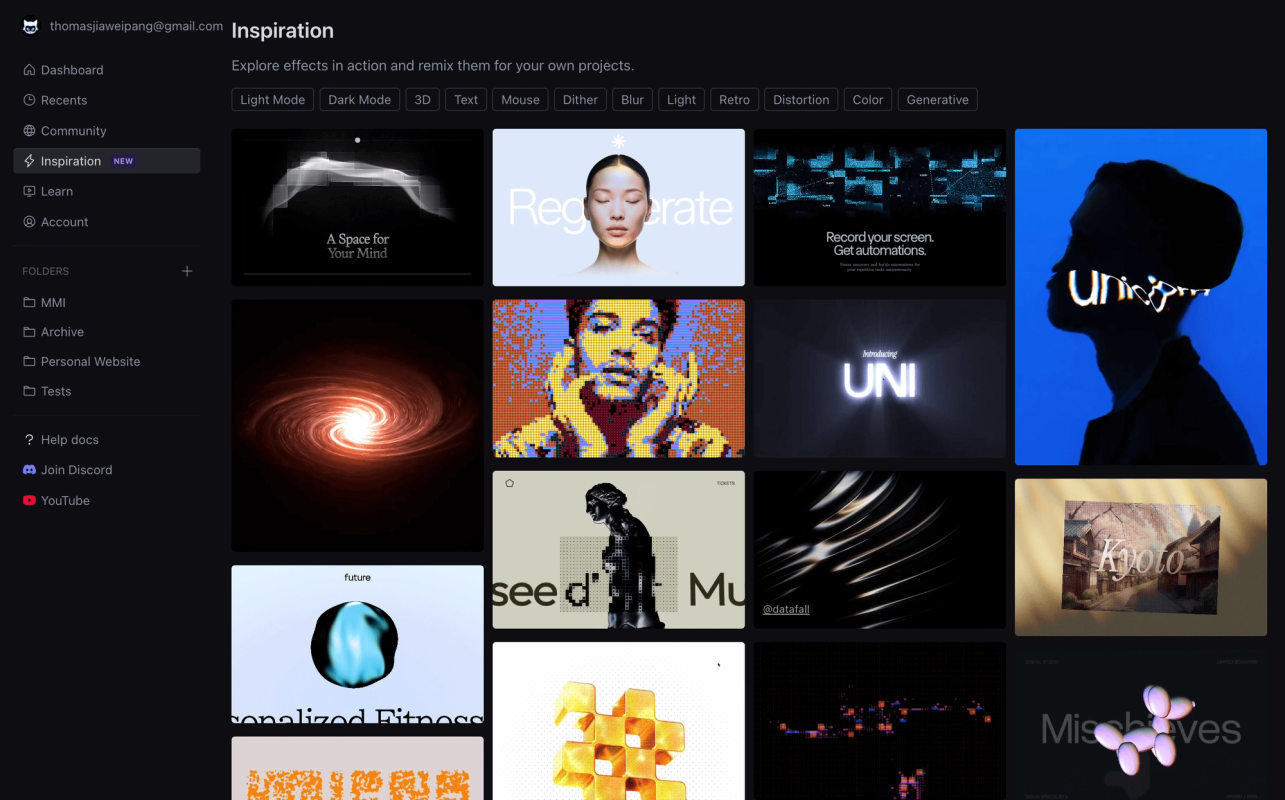Apply the Blur filter tag
This screenshot has width=1285, height=800.
632,100
